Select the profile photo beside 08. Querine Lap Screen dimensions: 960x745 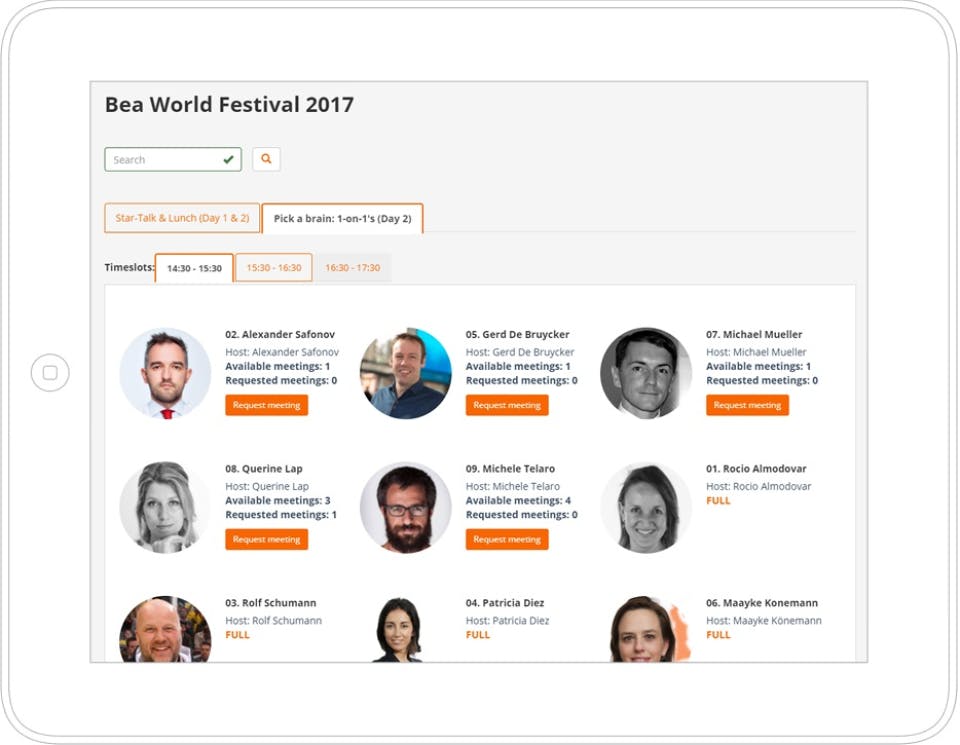[165, 507]
